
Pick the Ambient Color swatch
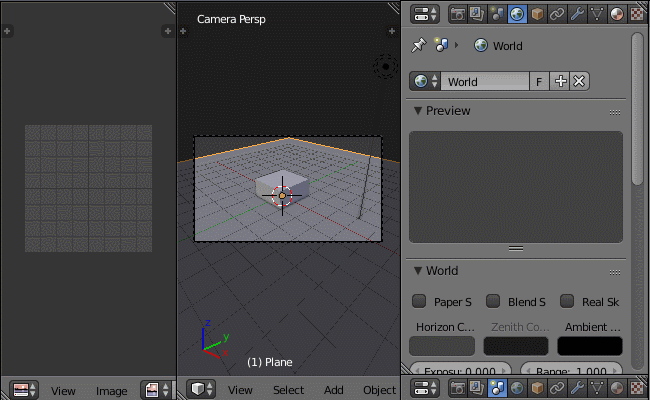(x=590, y=346)
